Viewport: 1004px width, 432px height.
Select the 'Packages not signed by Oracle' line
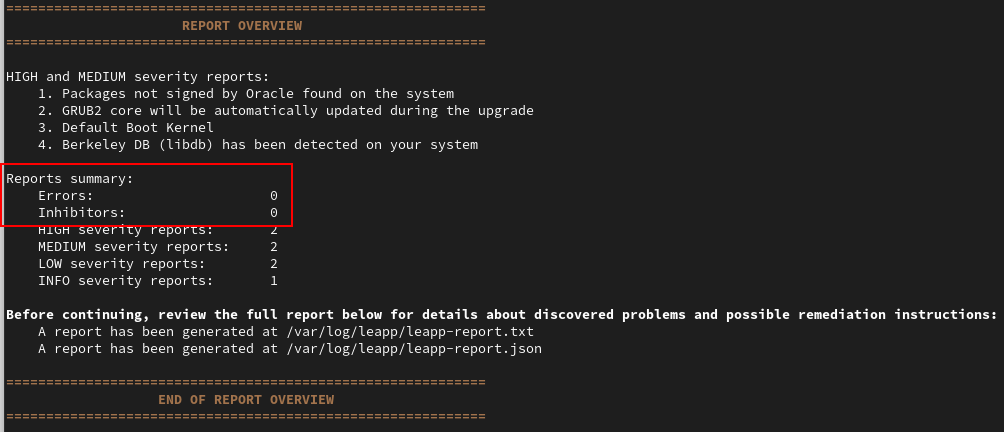[246, 93]
